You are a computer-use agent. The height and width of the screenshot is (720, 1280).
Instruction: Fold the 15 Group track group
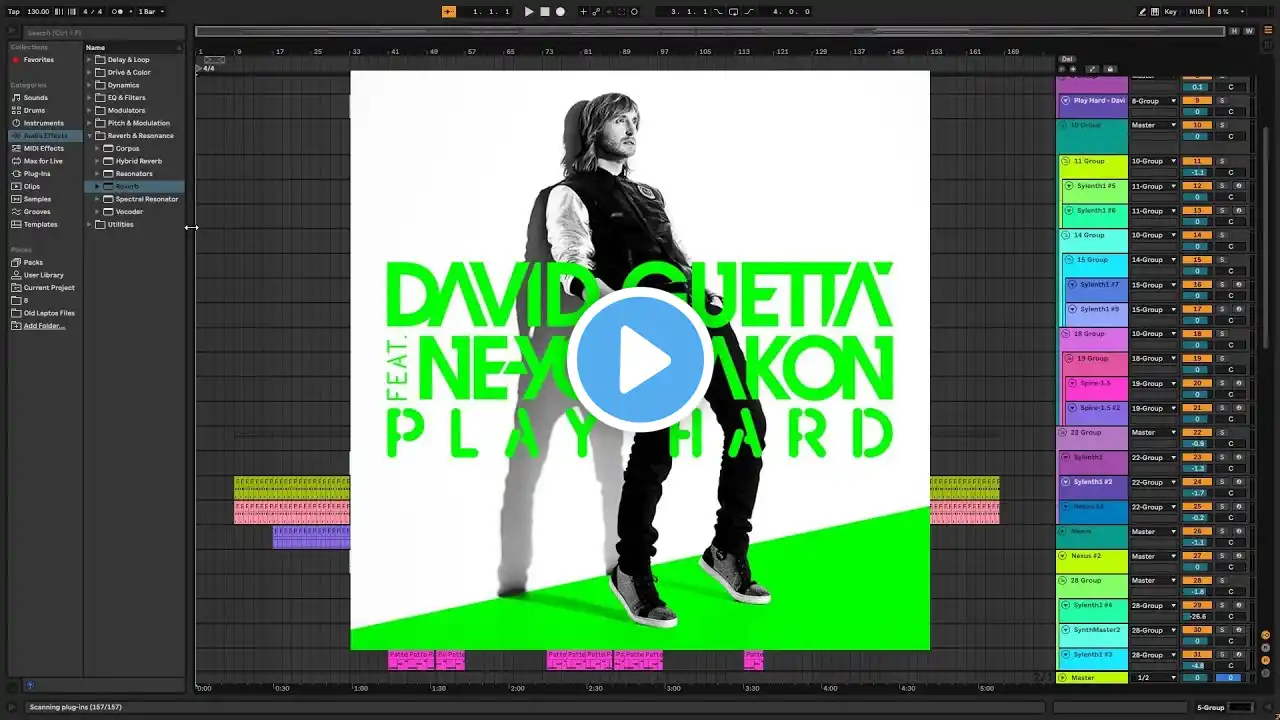click(x=1068, y=260)
